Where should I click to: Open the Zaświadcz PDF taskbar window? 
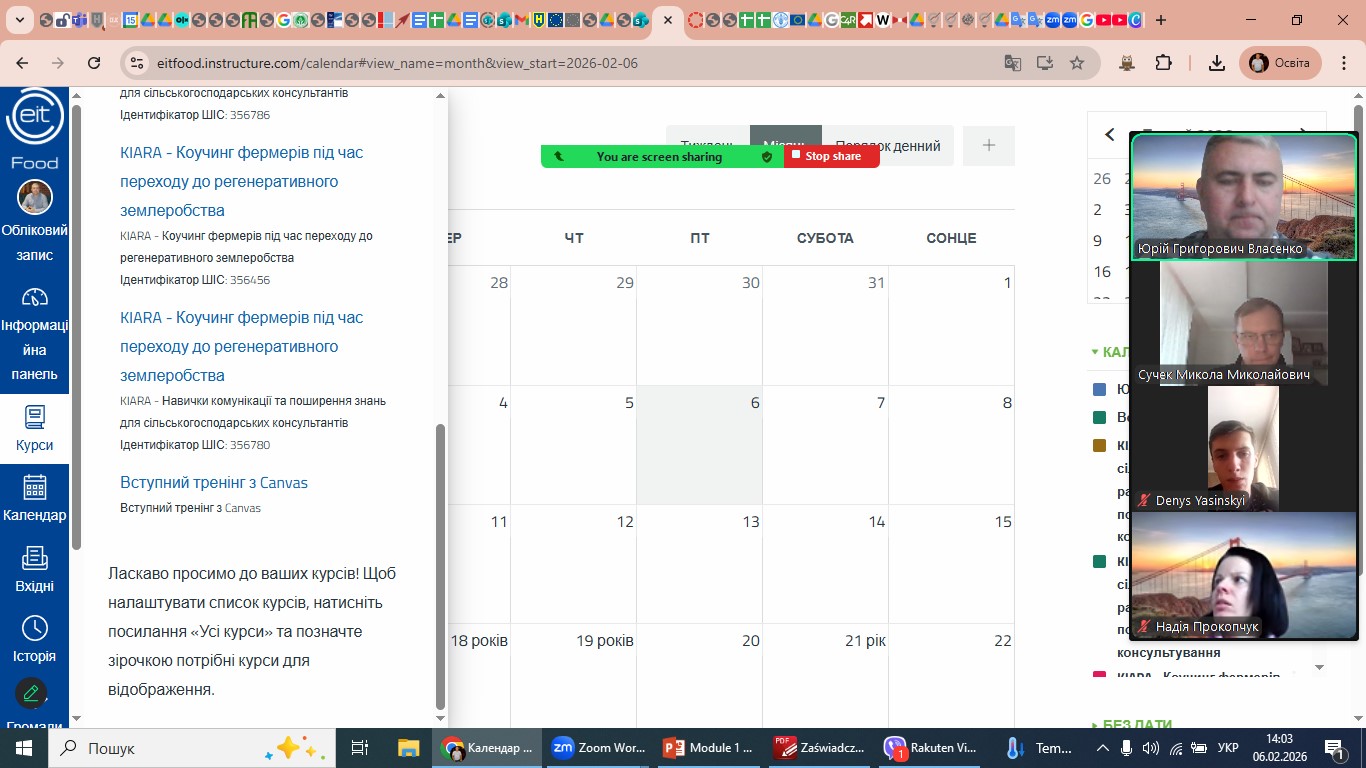coord(820,748)
